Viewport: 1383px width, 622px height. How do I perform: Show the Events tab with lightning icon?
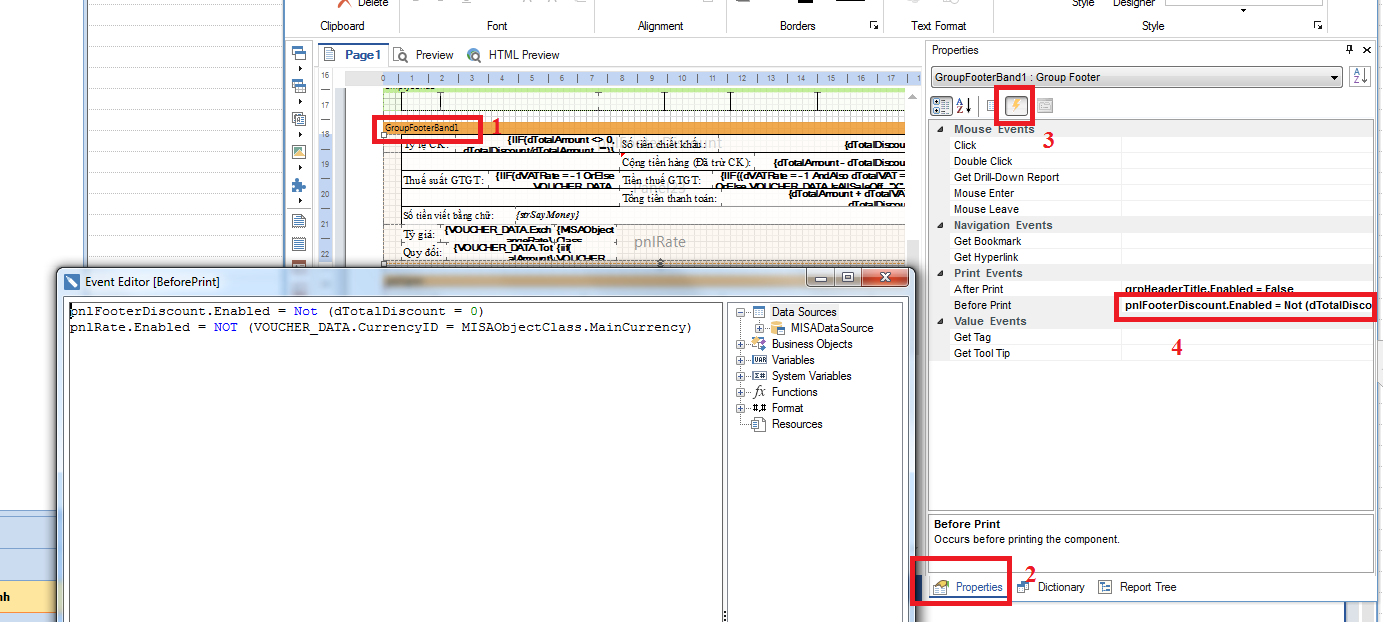point(1017,105)
